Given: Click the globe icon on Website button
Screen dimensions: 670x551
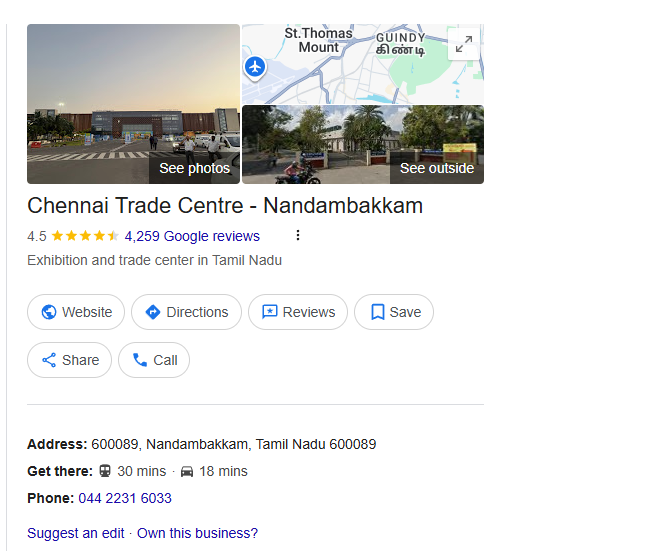Looking at the screenshot, I should tap(49, 312).
